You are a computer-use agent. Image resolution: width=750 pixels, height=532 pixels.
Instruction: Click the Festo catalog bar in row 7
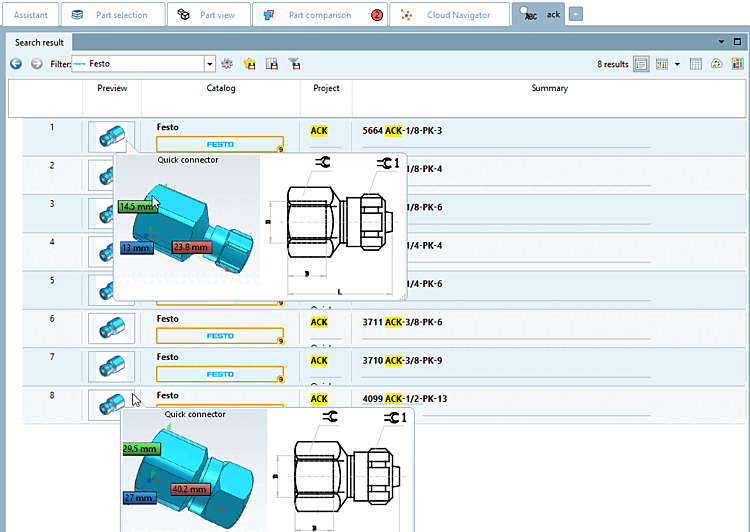coord(220,374)
